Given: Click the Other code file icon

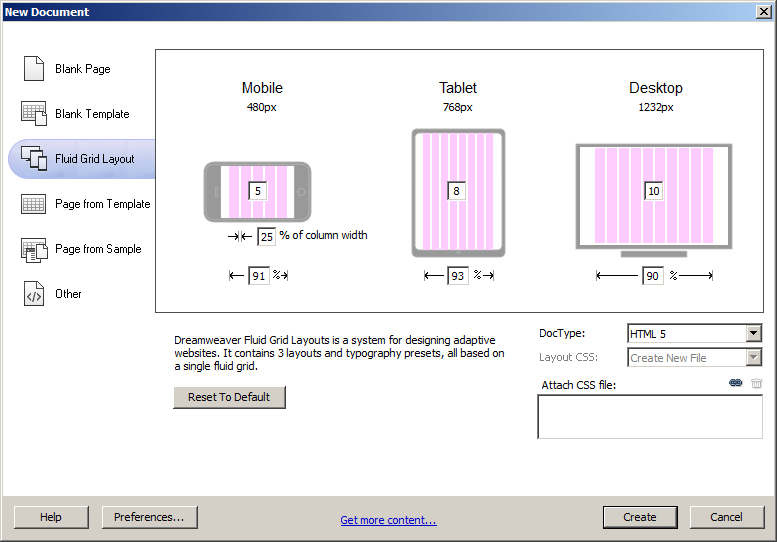Looking at the screenshot, I should click(x=34, y=294).
